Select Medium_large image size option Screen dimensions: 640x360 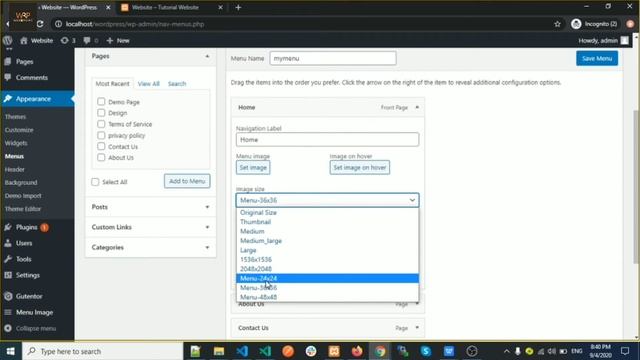pos(327,241)
